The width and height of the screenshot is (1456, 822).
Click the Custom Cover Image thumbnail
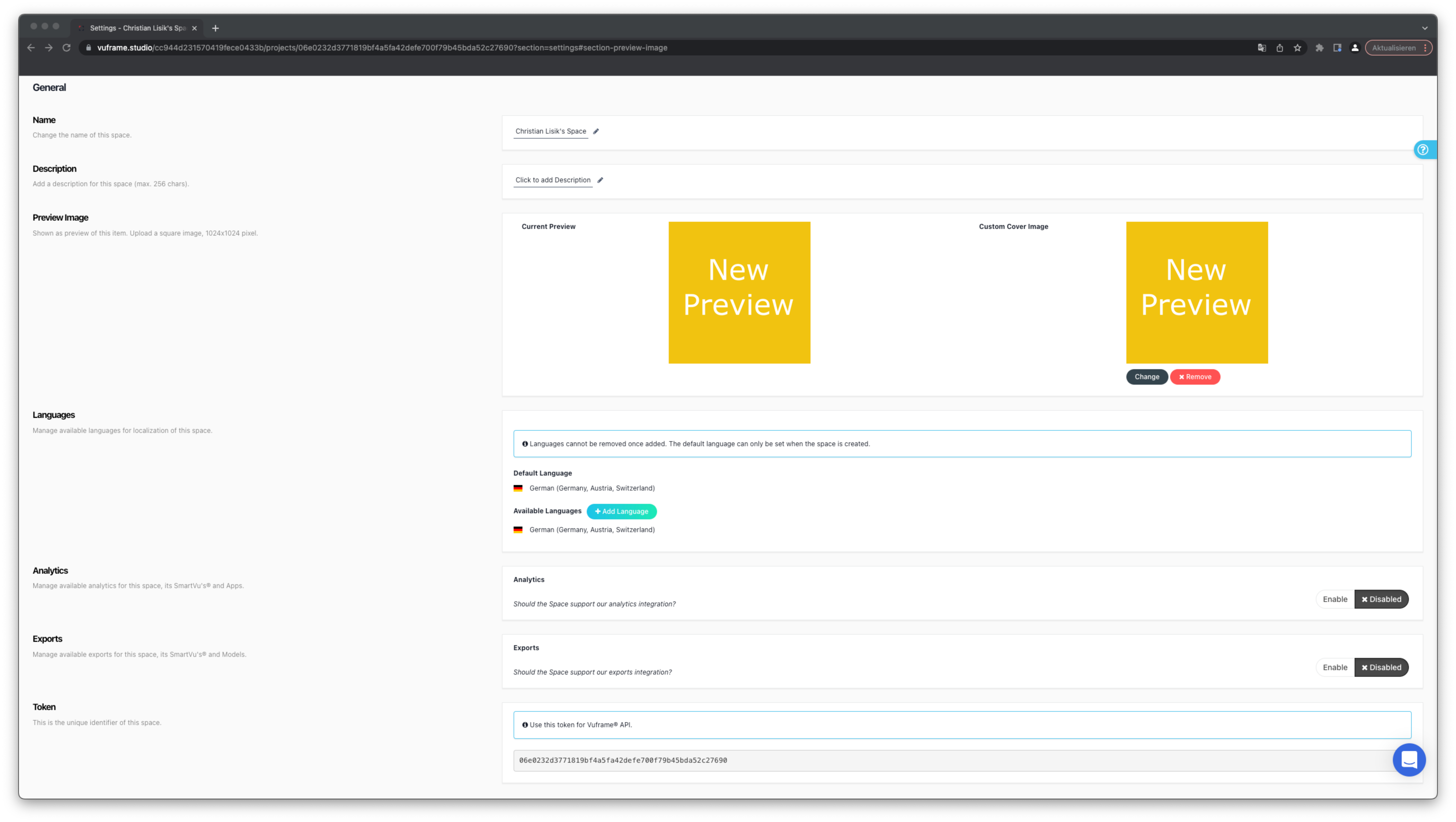(1197, 293)
